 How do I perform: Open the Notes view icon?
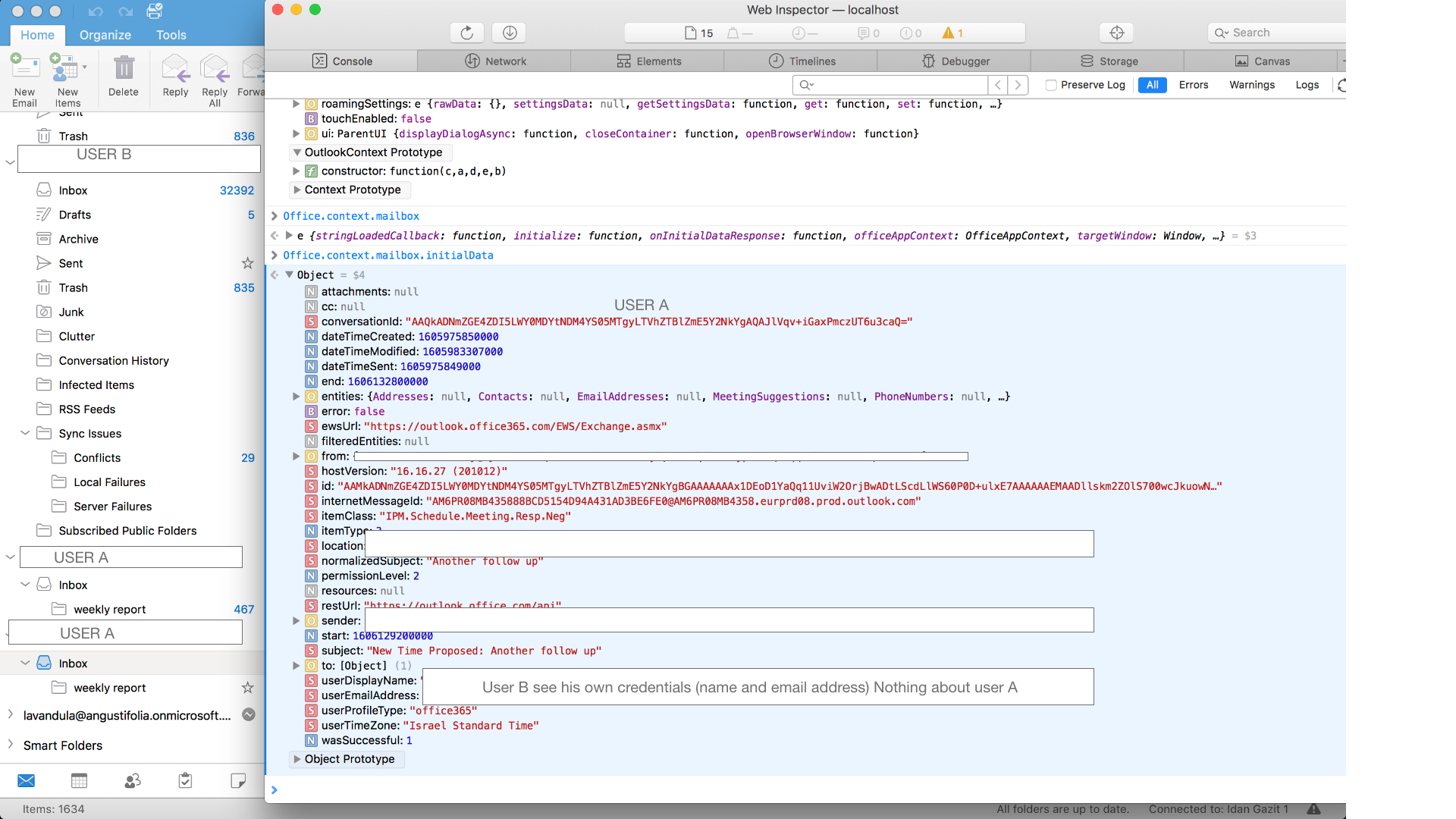tap(238, 780)
